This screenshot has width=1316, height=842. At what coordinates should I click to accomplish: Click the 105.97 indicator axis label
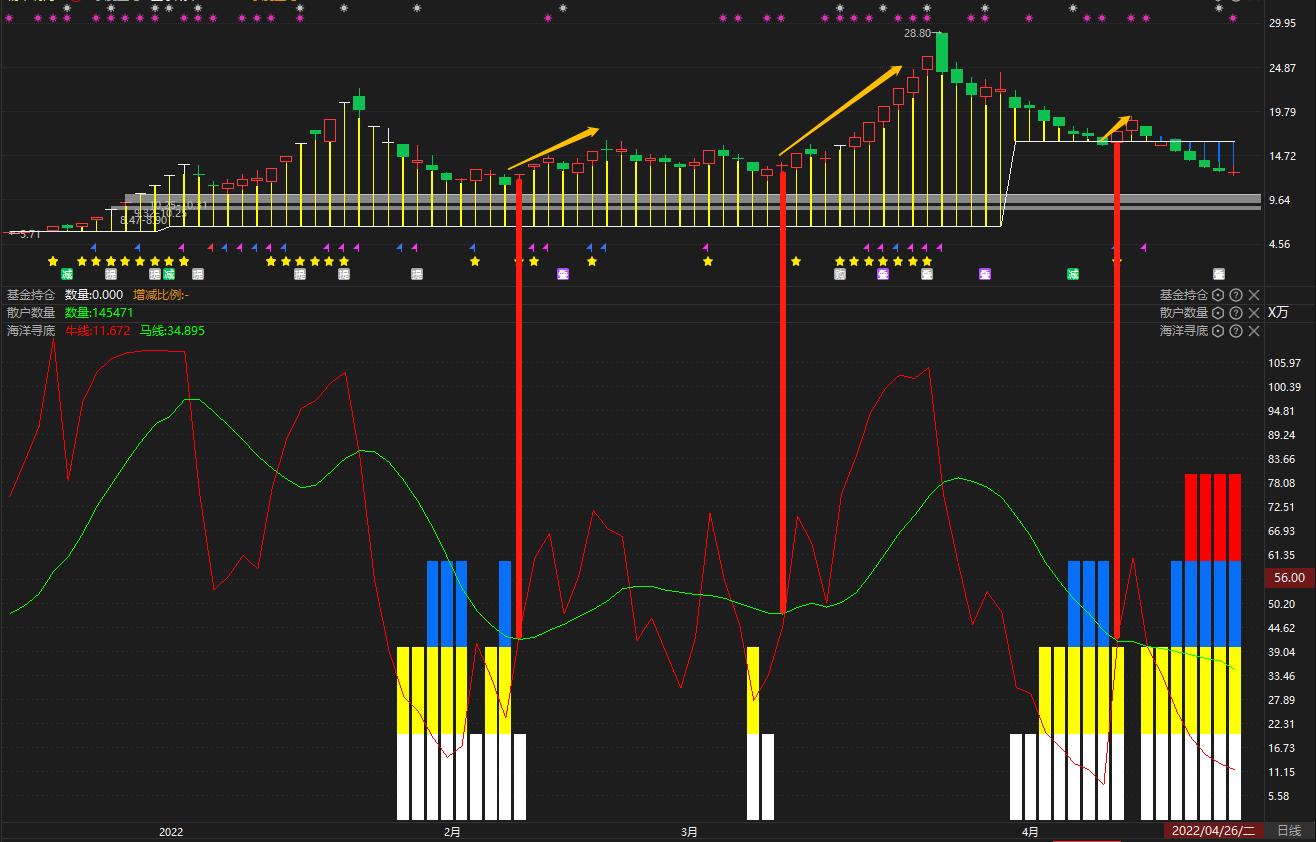coord(1285,363)
